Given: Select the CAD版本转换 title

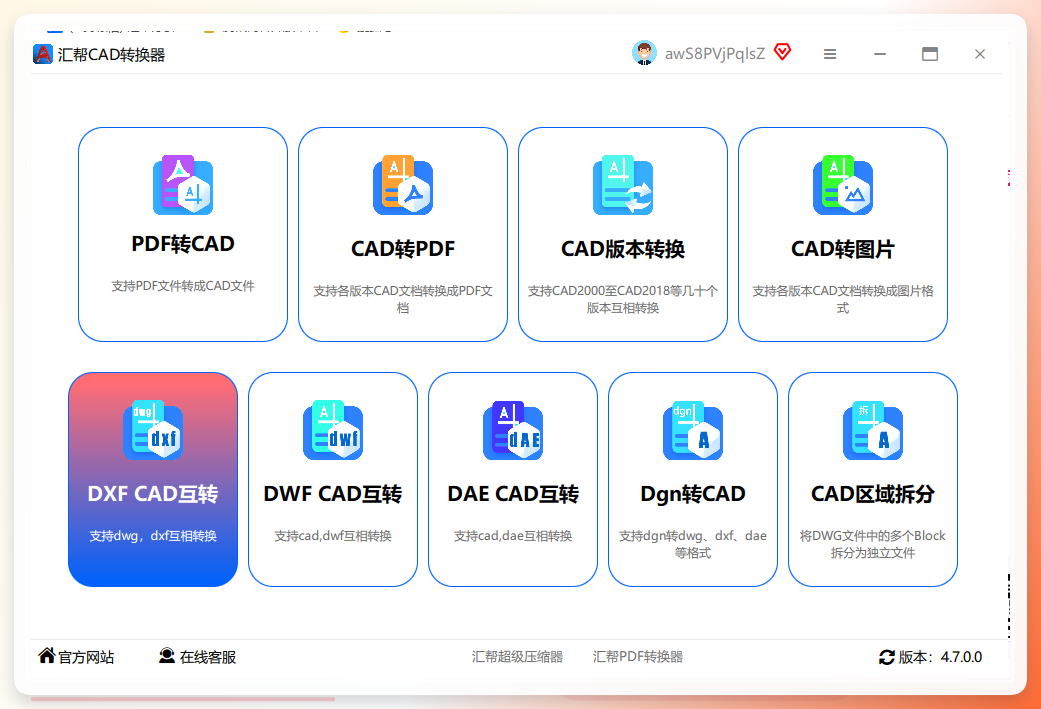Looking at the screenshot, I should (x=623, y=249).
